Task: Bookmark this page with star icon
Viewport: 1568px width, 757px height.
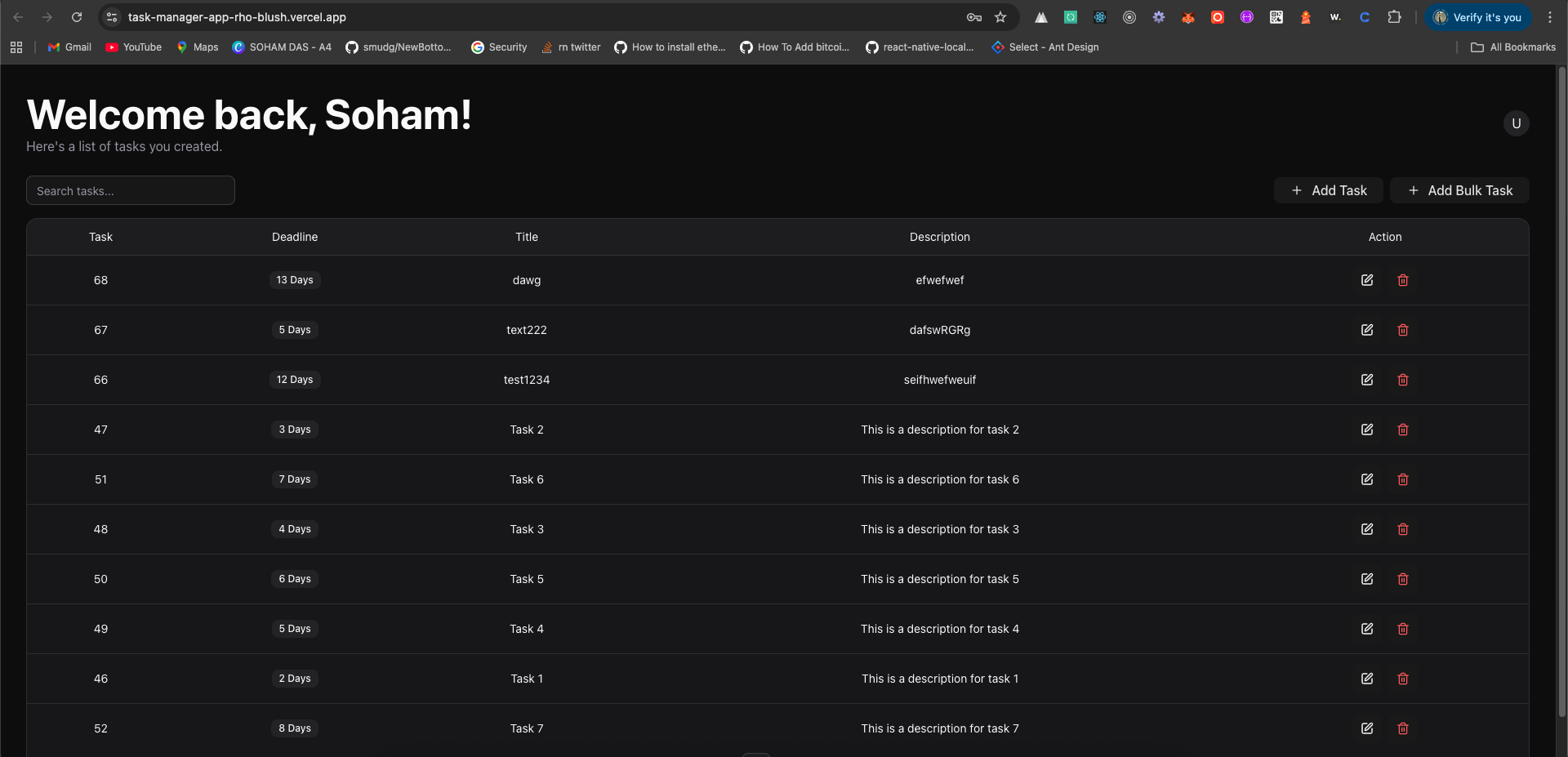Action: pos(1000,17)
